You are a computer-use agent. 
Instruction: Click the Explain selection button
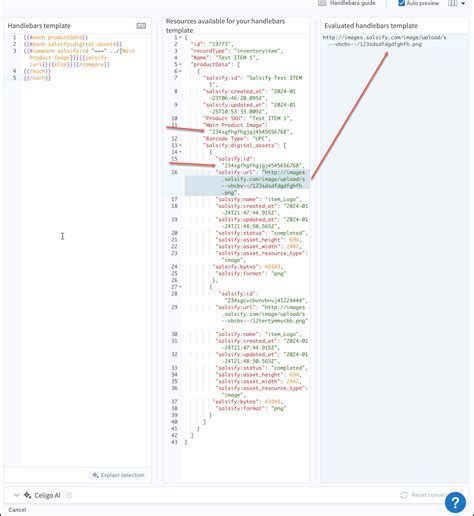(x=119, y=475)
